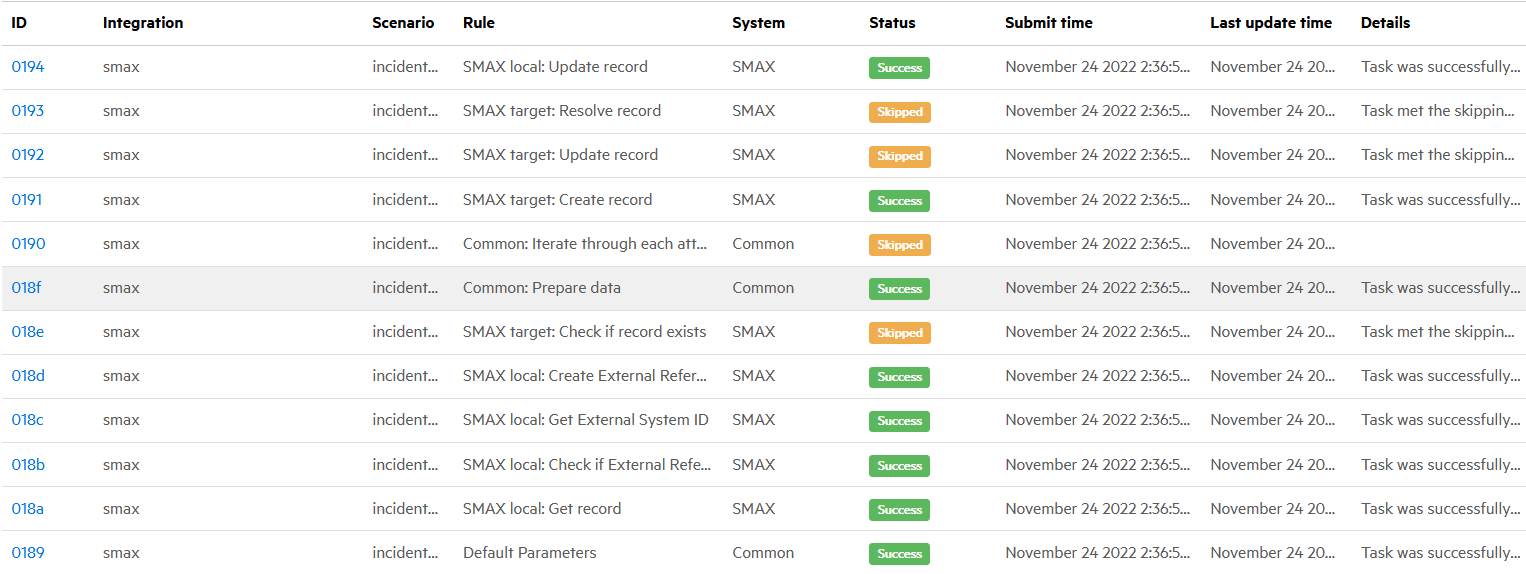
Task: Click the 0192 task ID
Action: (28, 155)
